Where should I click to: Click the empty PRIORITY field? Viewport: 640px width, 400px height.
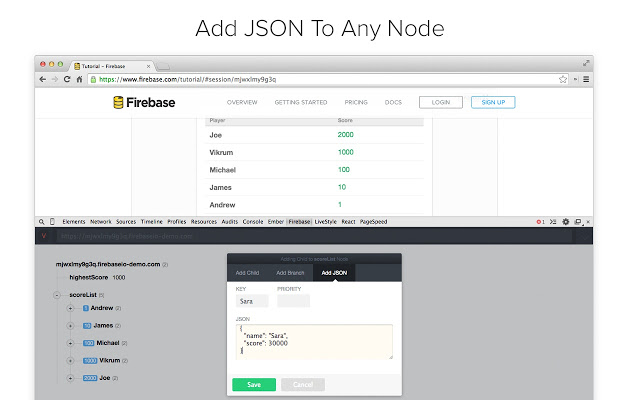[x=293, y=301]
